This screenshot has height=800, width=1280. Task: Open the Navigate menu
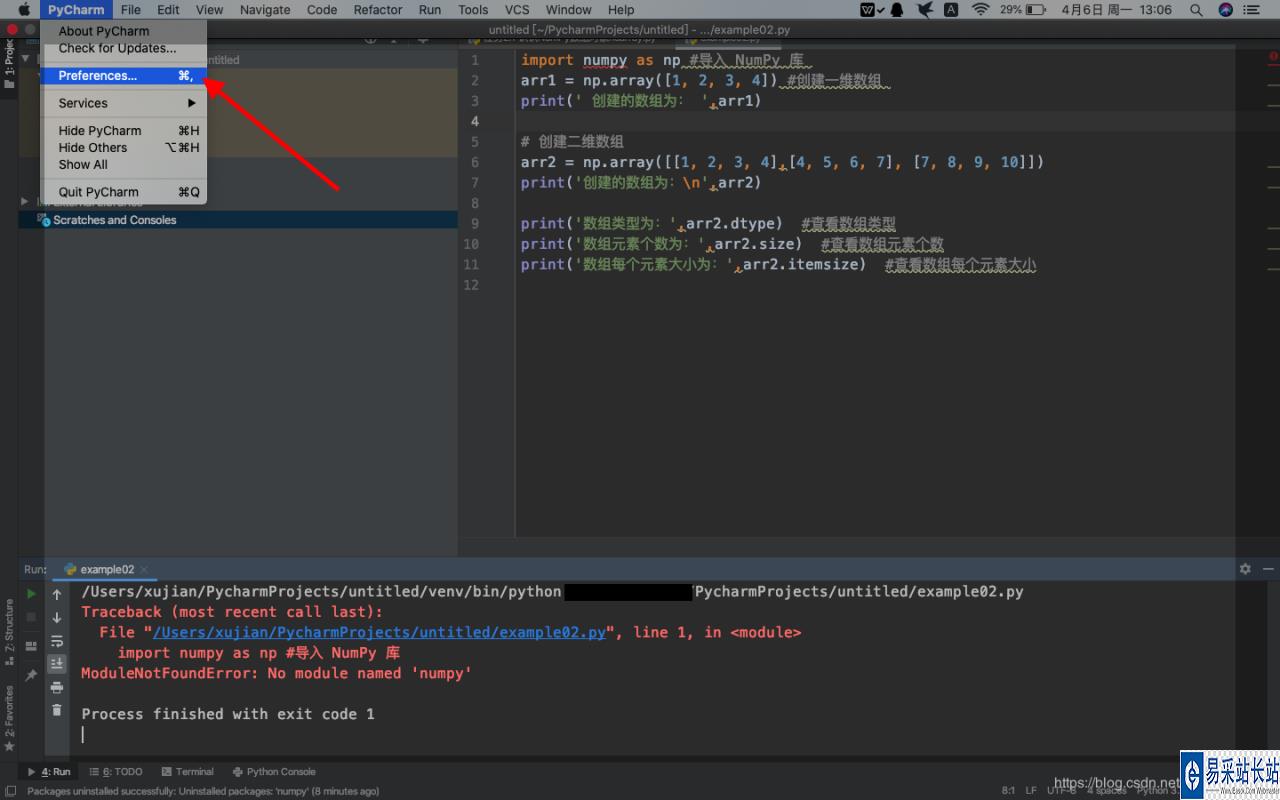pos(265,10)
